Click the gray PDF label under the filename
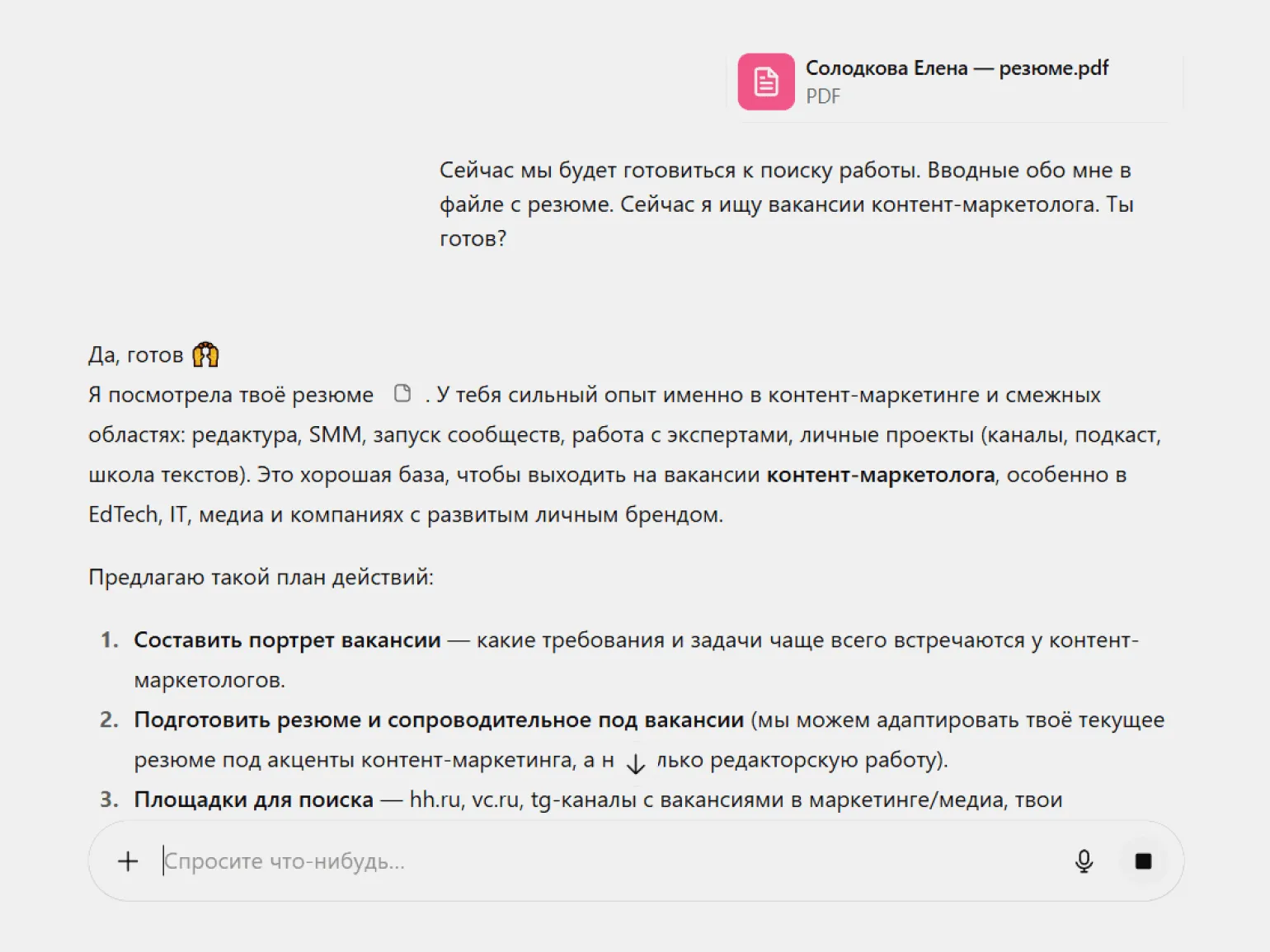Viewport: 1270px width, 952px height. (x=822, y=96)
